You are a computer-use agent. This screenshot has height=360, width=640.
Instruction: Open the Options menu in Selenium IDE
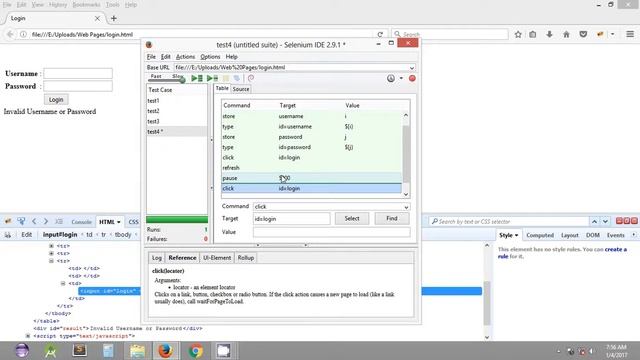tap(210, 57)
